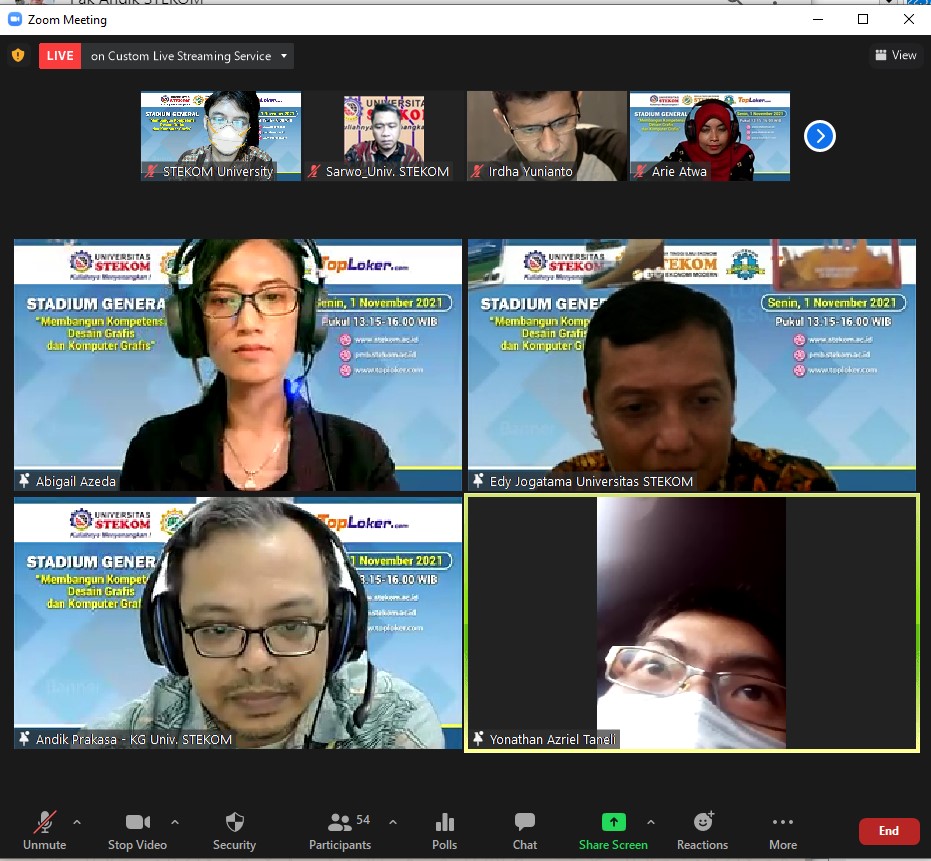Image resolution: width=931 pixels, height=861 pixels.
Task: Expand audio options arrow beside Unmute
Action: pos(77,822)
